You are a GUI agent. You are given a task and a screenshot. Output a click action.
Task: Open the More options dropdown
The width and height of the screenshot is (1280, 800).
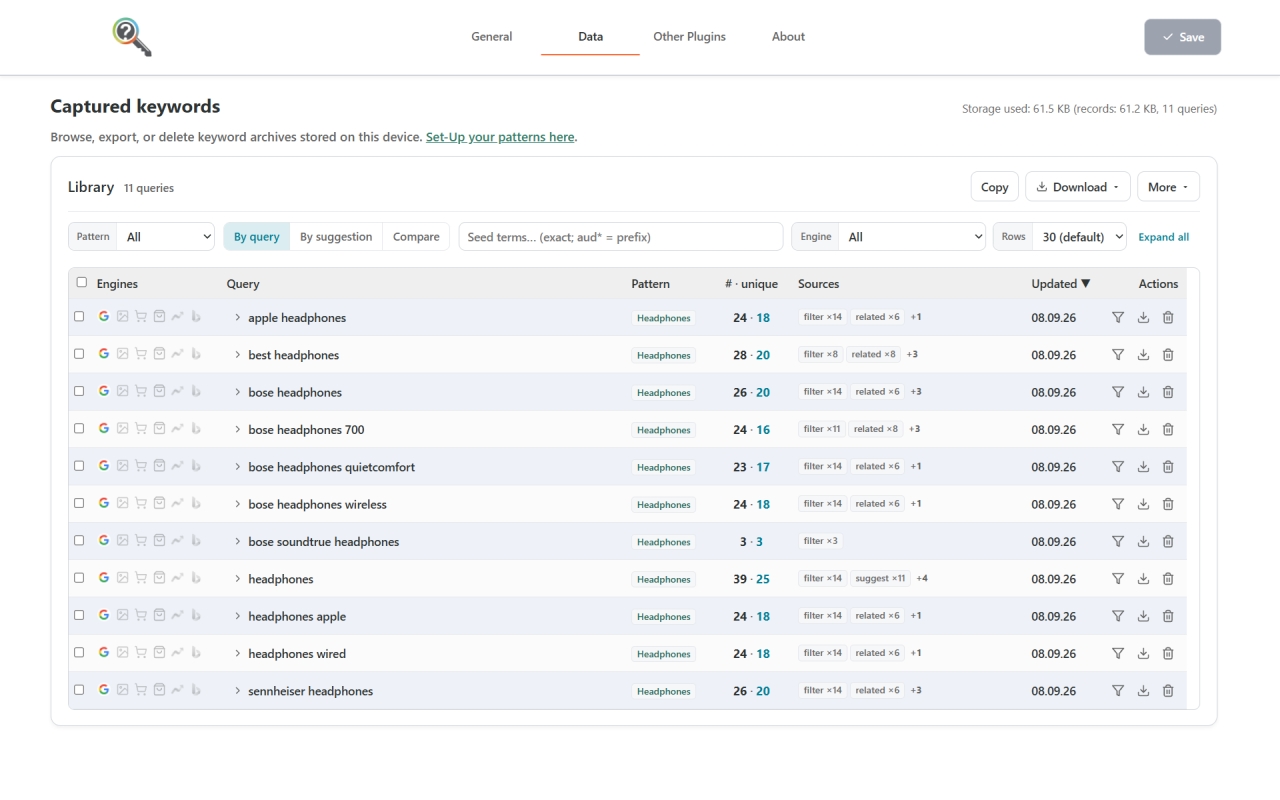coord(1168,187)
